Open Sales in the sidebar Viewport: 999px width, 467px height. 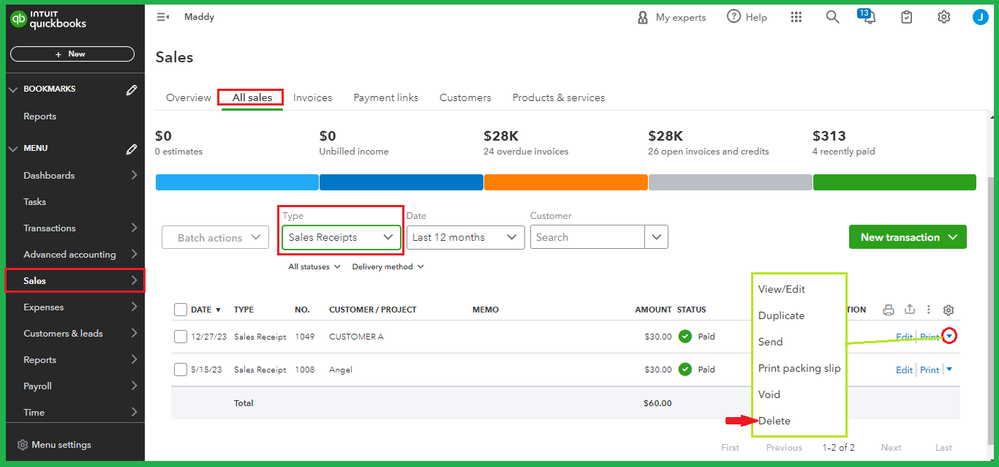tap(75, 280)
